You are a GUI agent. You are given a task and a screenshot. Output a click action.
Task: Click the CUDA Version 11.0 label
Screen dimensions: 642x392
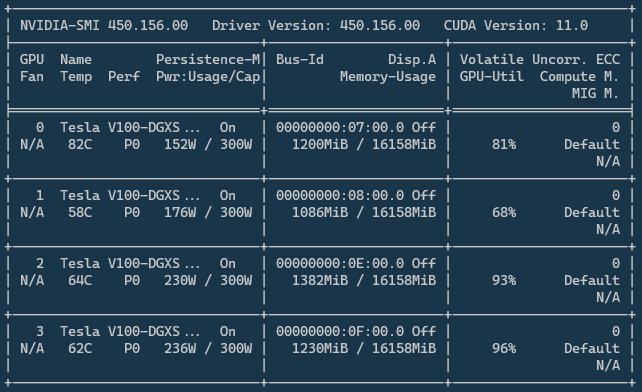(516, 25)
